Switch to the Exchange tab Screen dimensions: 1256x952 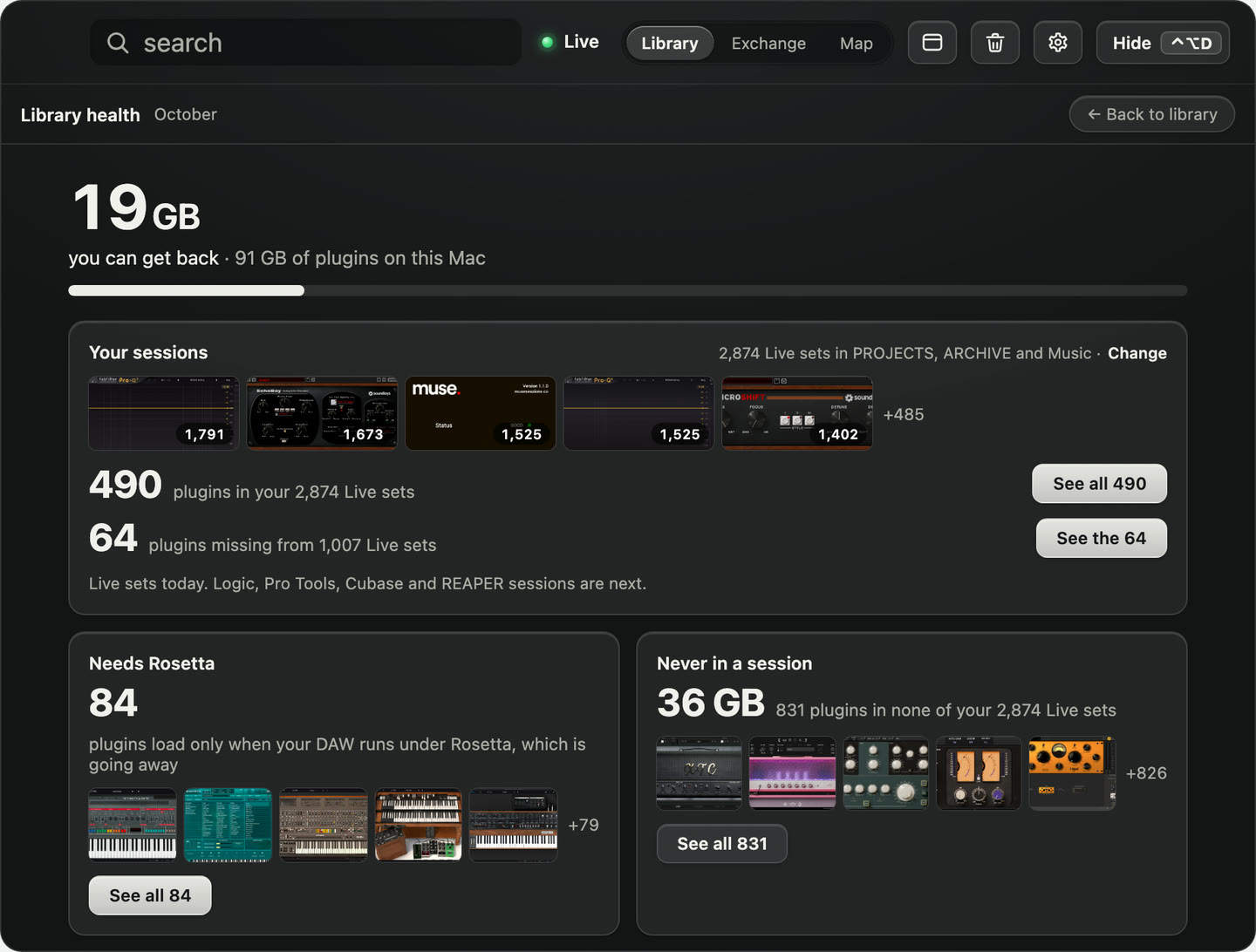768,43
